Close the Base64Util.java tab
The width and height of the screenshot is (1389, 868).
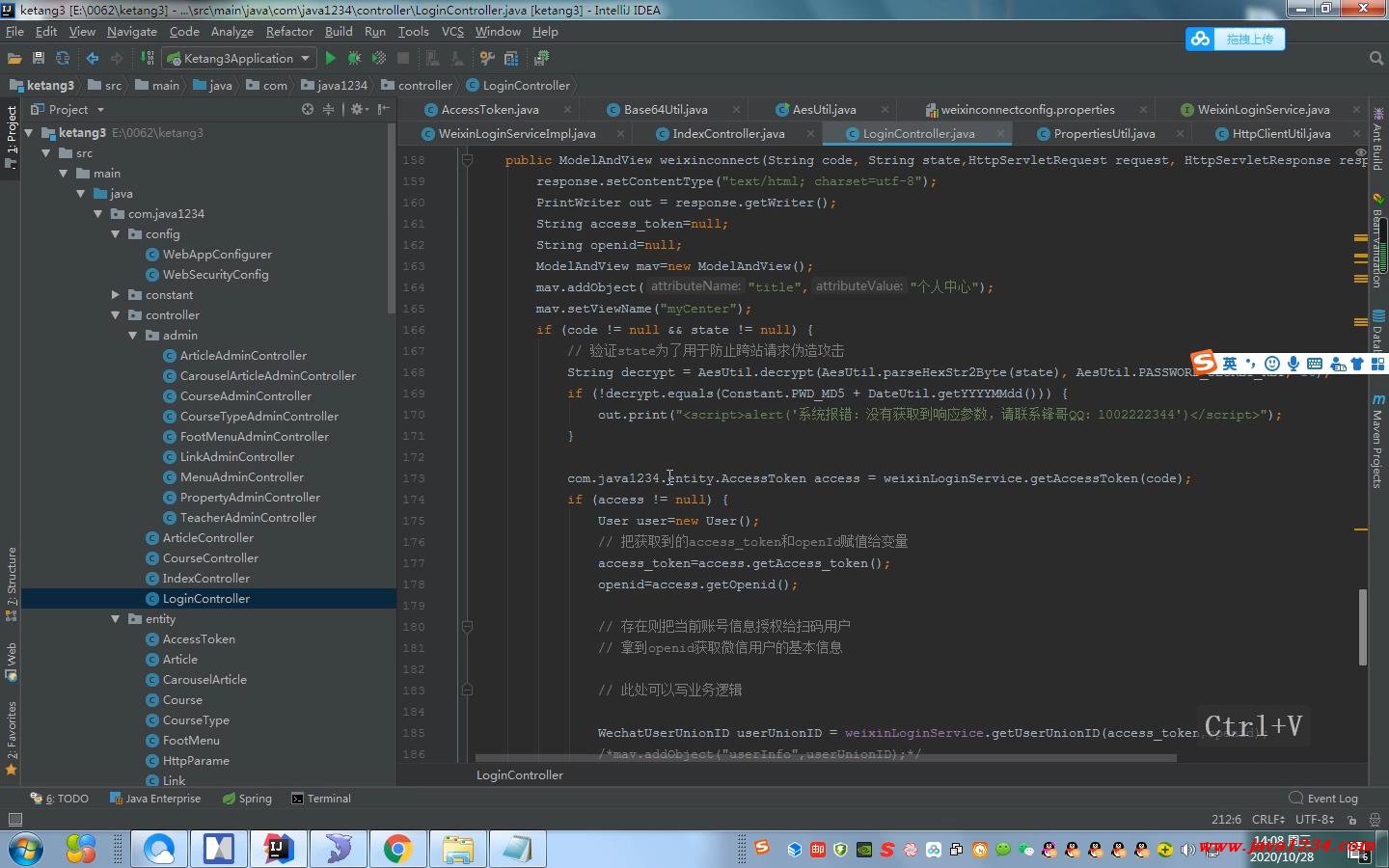tap(736, 110)
